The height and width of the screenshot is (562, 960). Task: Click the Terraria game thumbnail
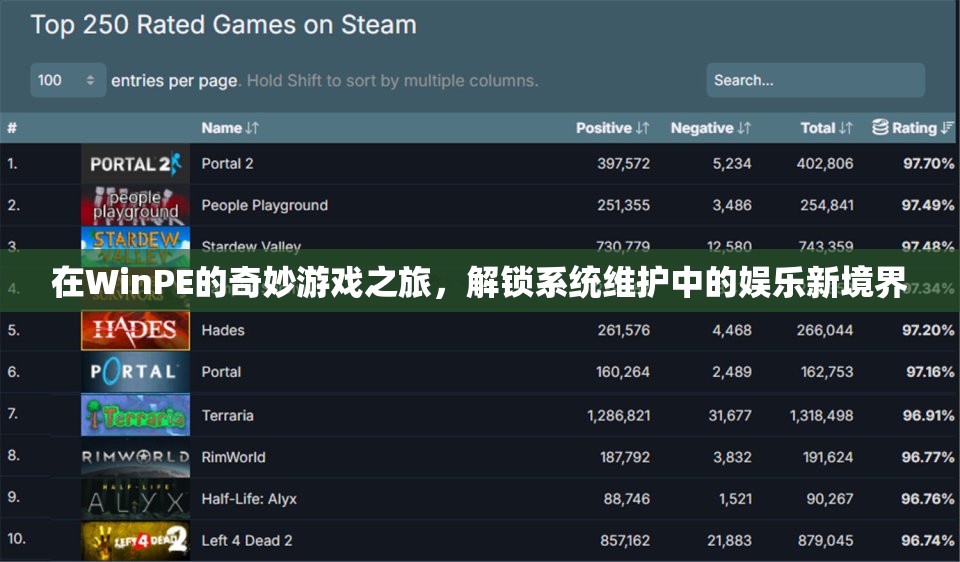(x=135, y=415)
